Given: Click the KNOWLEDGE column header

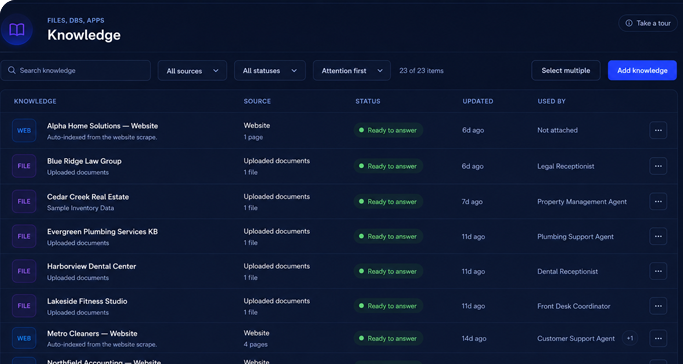Looking at the screenshot, I should (35, 101).
